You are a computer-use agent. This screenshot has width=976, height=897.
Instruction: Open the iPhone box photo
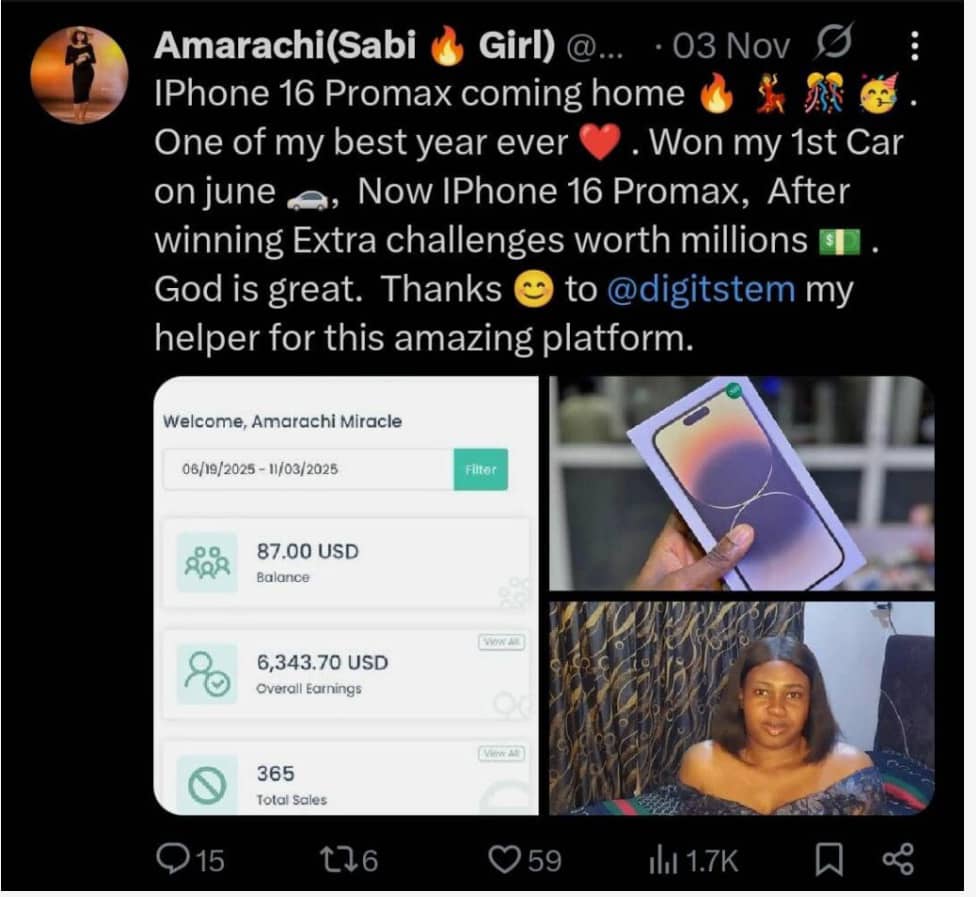point(741,483)
